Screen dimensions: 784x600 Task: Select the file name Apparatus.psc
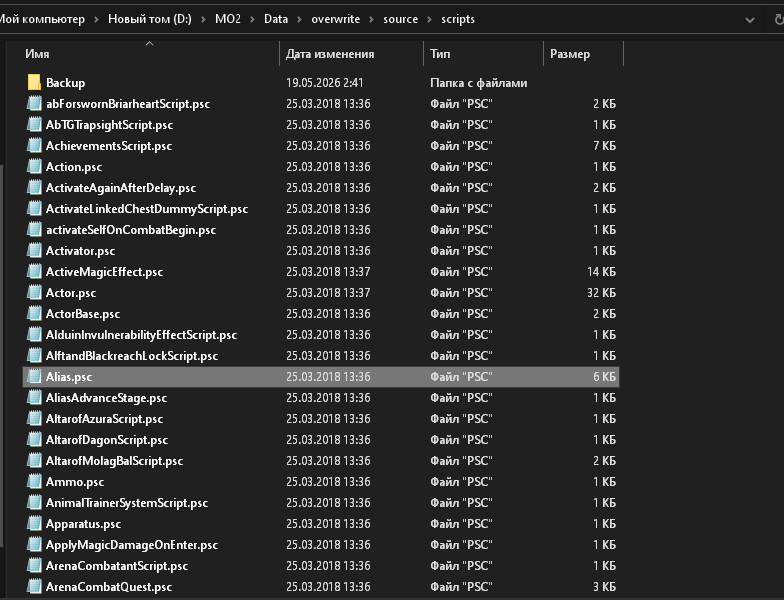point(84,524)
